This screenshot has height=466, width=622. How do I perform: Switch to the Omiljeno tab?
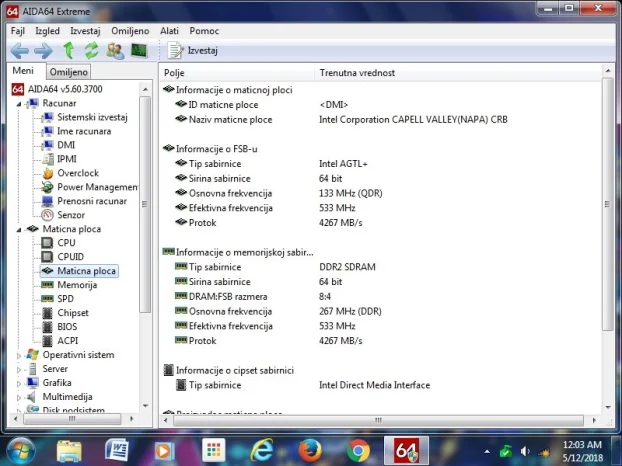point(68,72)
